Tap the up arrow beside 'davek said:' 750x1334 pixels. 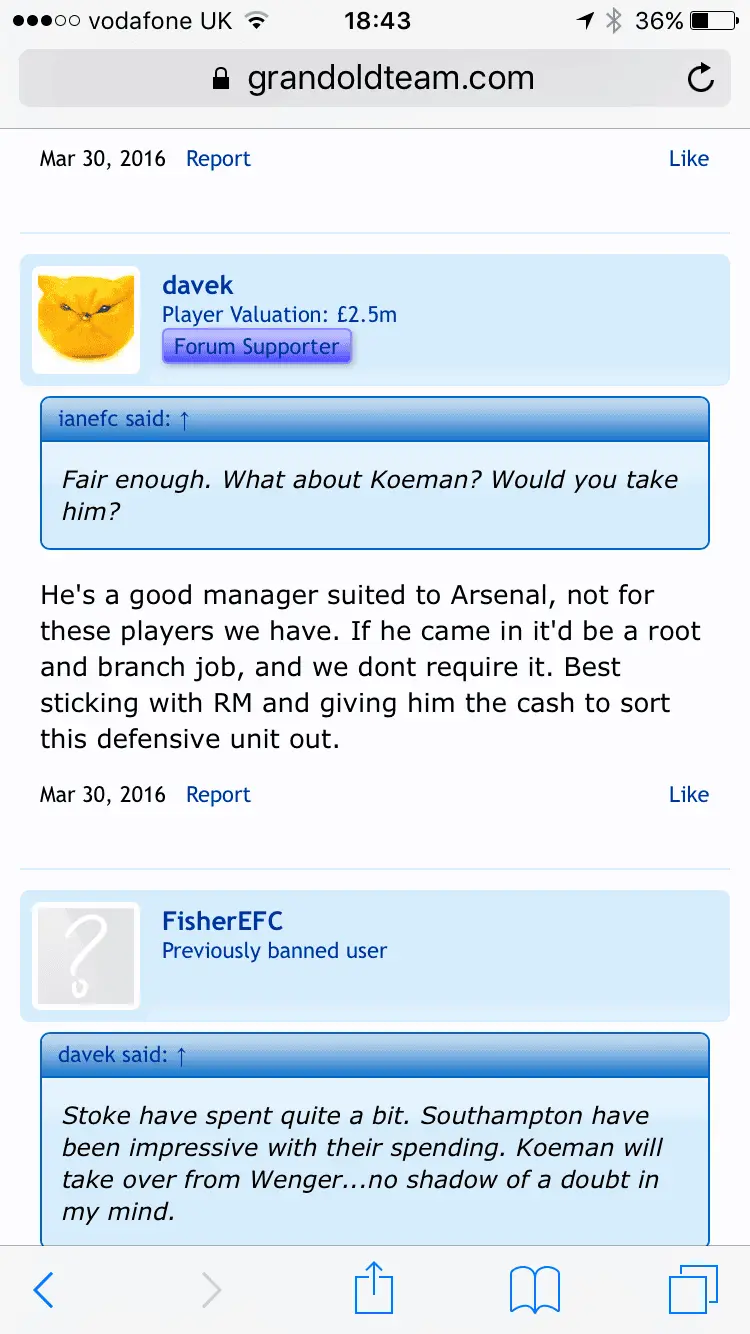181,1056
